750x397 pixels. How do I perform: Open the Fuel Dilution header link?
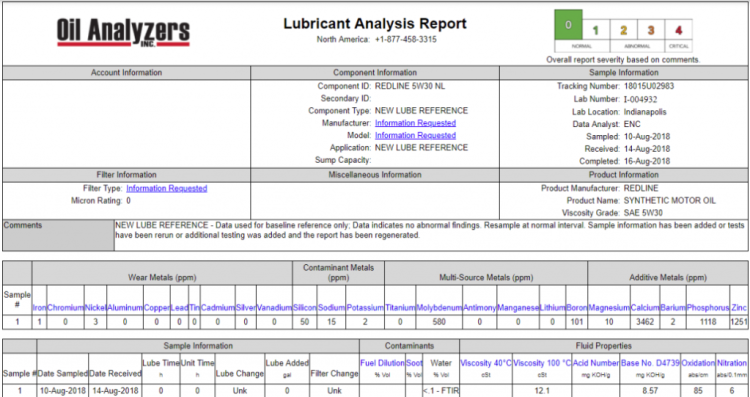(382, 363)
